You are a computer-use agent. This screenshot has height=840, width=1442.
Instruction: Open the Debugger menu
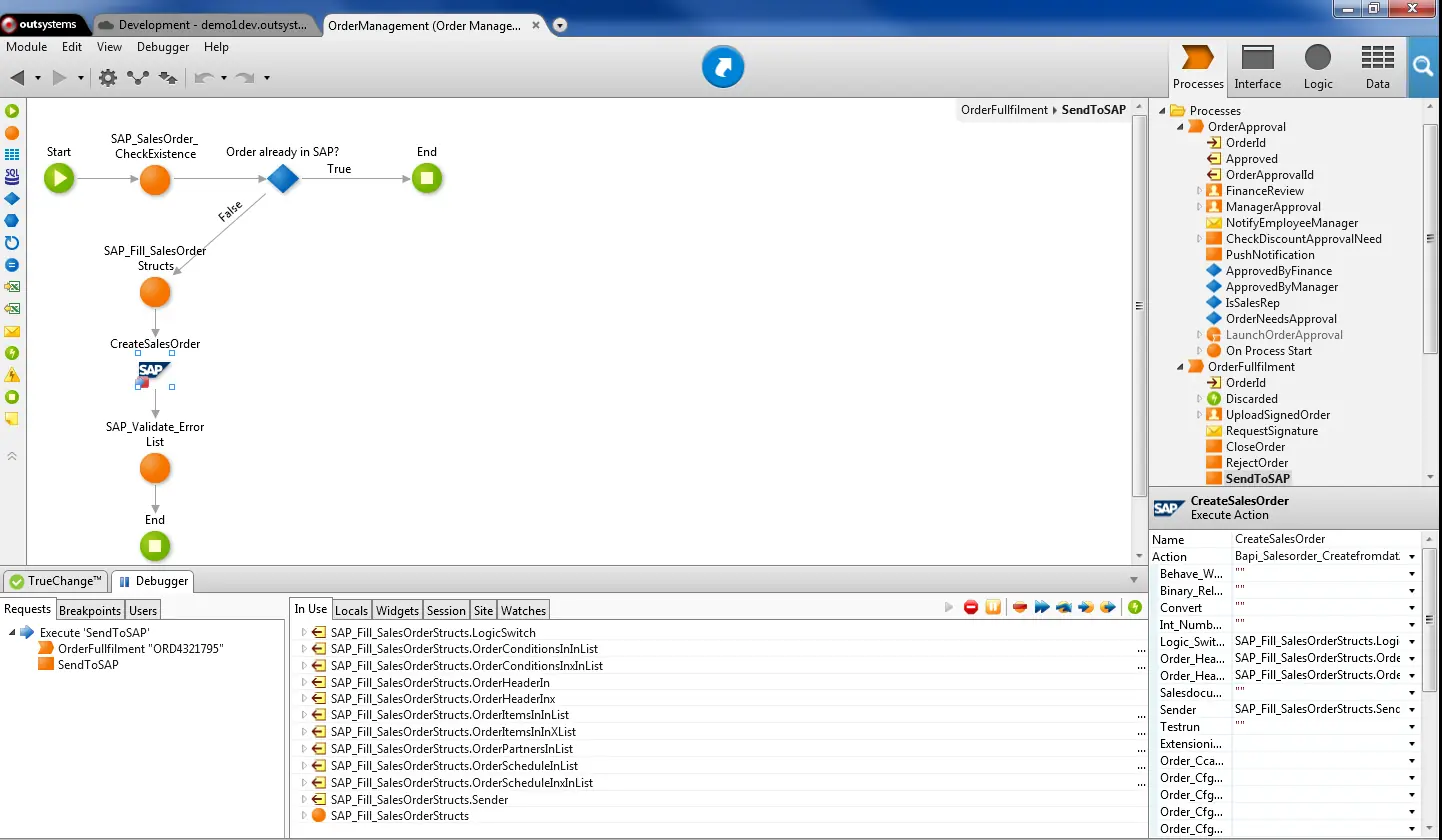click(x=163, y=47)
